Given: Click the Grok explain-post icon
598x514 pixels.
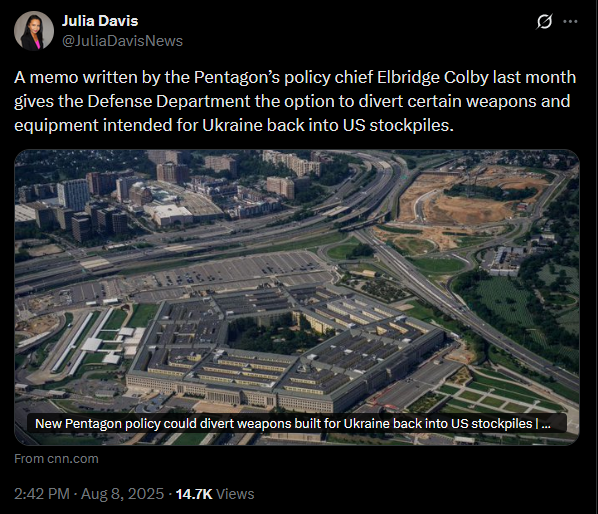Looking at the screenshot, I should coord(544,22).
